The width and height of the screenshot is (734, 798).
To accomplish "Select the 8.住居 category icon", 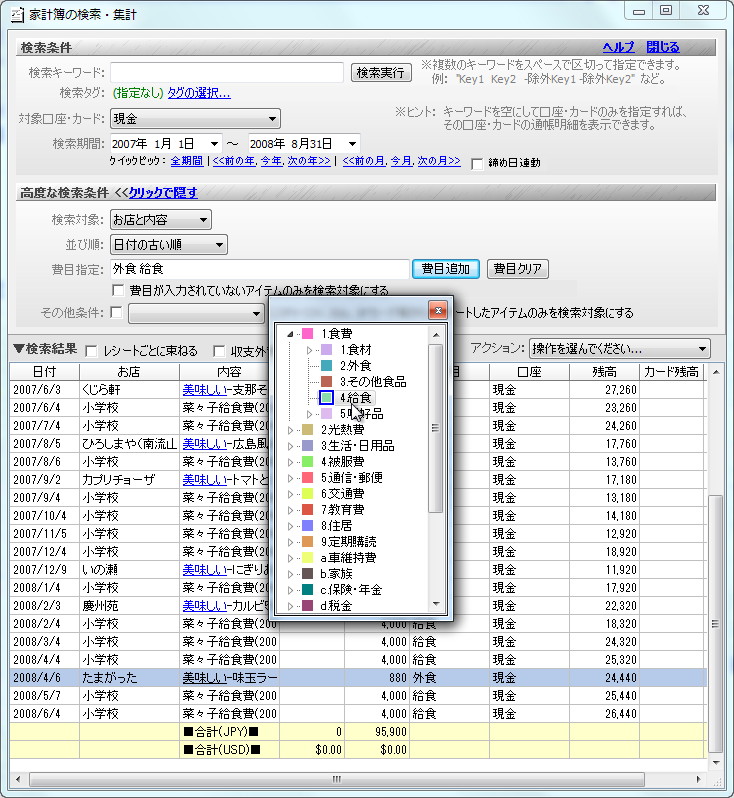I will [x=307, y=526].
